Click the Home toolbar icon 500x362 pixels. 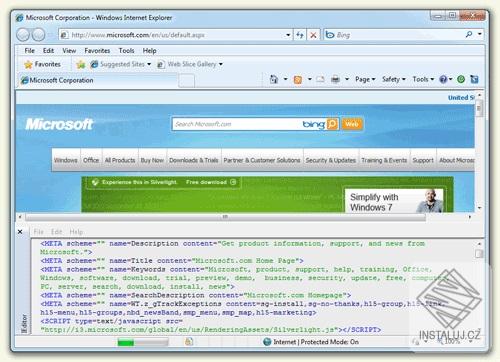[x=274, y=79]
